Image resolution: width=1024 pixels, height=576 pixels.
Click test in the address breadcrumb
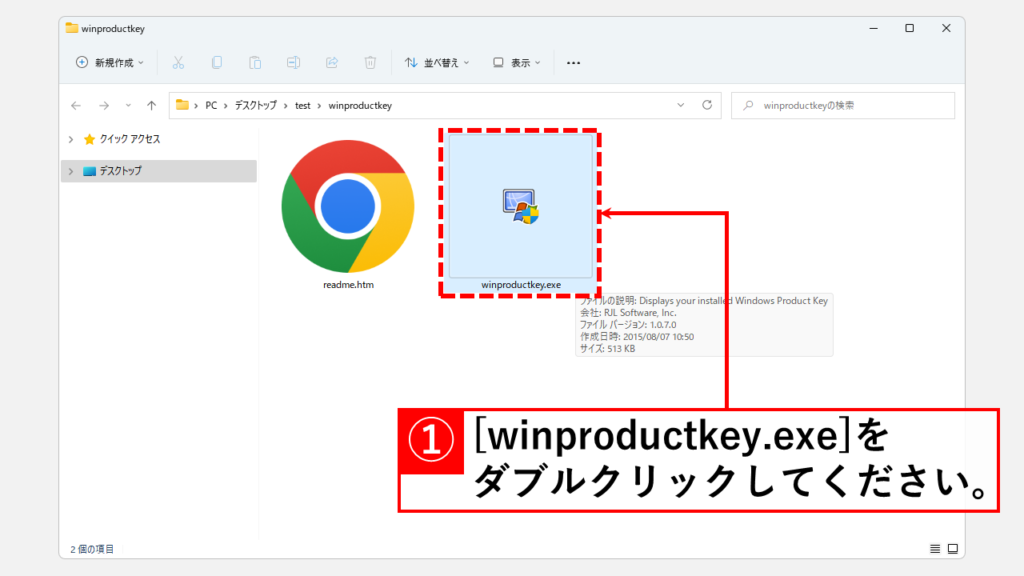pos(302,105)
